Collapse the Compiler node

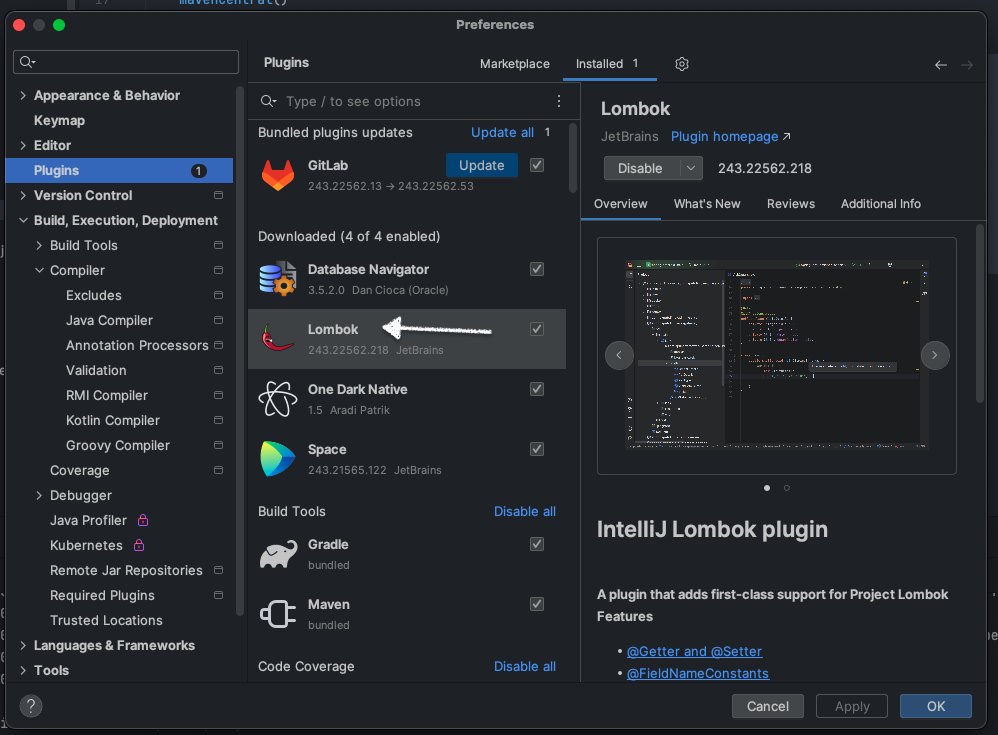(39, 270)
